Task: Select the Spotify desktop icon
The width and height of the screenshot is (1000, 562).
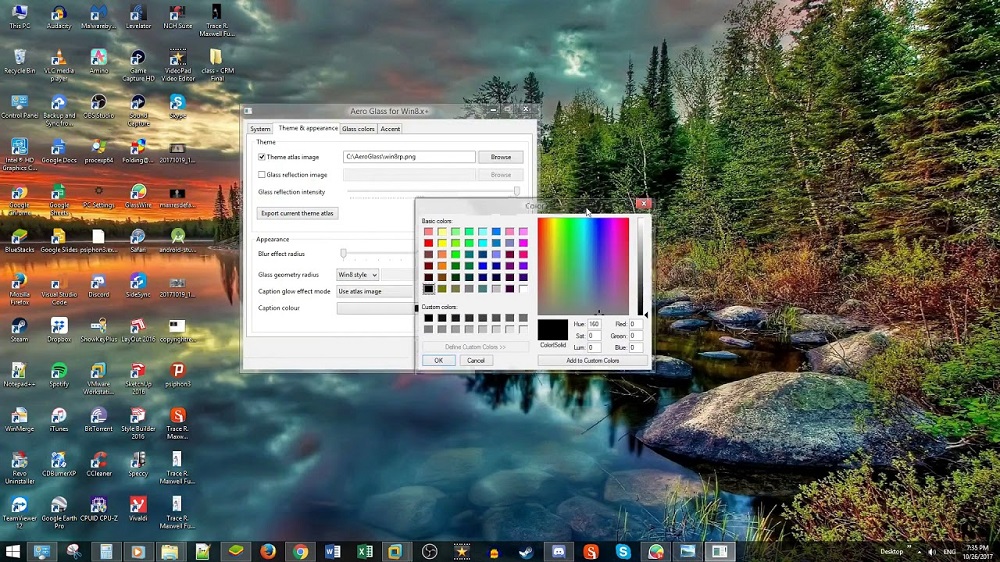Action: (59, 374)
